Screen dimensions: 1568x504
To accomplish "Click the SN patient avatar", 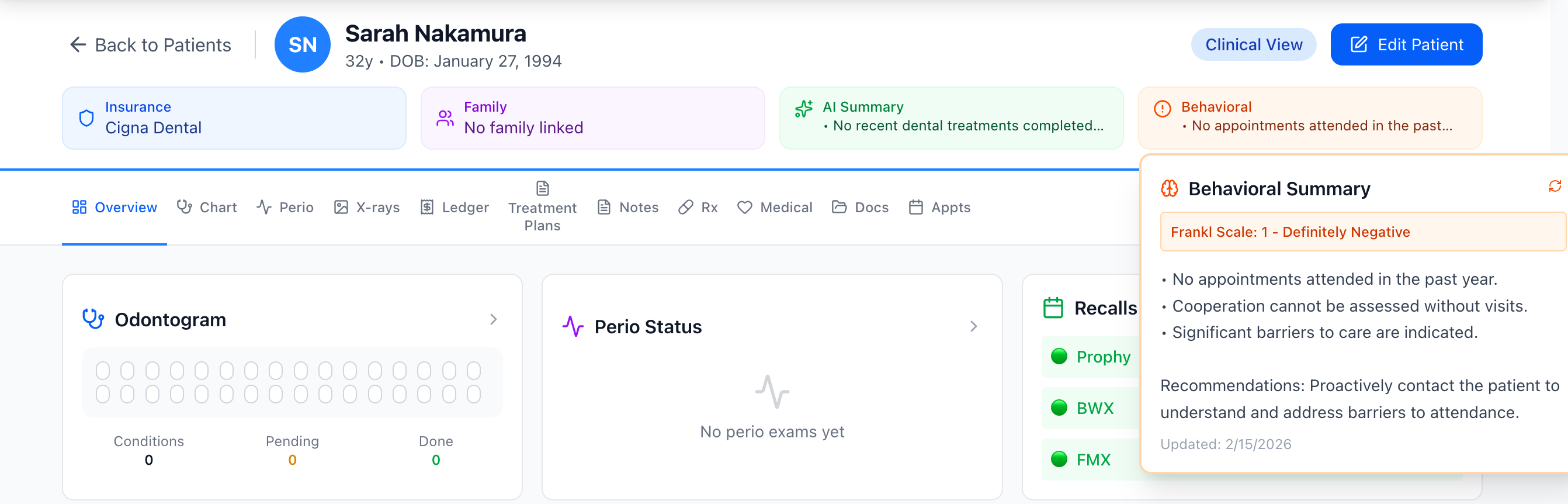I will pos(303,44).
